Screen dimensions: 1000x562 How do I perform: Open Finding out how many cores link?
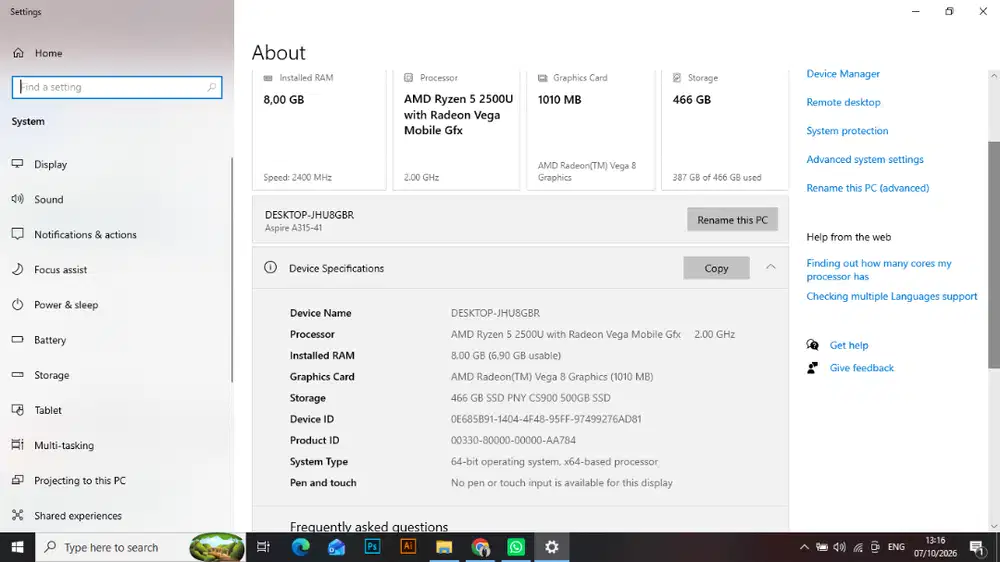[878, 270]
